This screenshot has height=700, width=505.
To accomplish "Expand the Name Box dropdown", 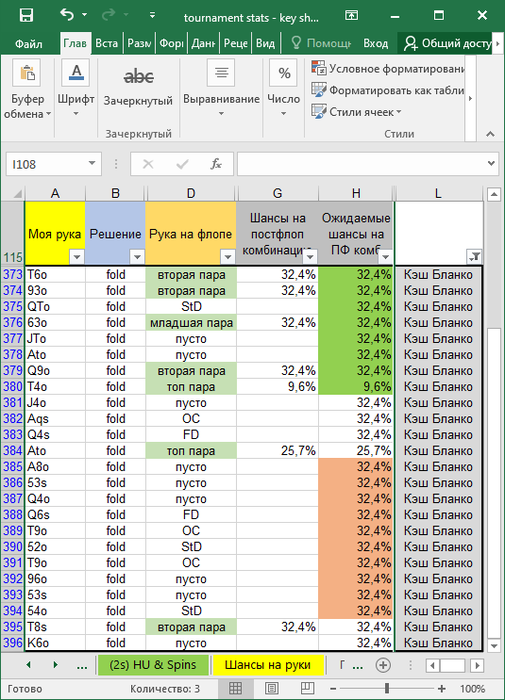I will click(92, 163).
